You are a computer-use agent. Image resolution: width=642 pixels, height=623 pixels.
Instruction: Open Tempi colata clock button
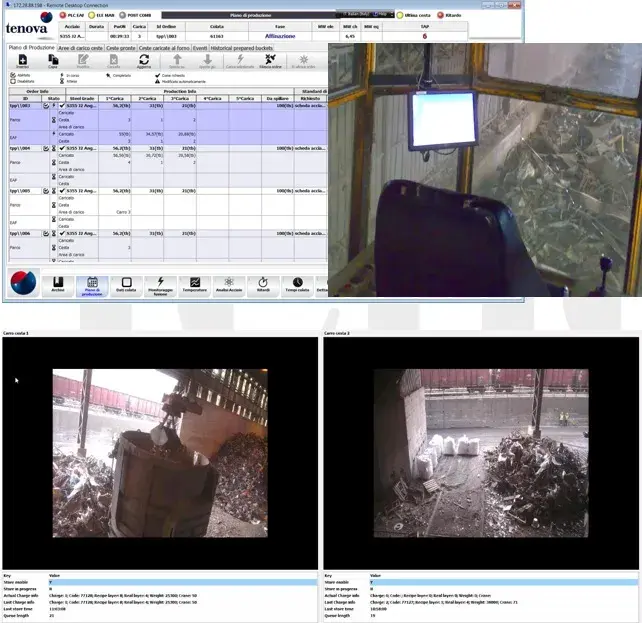(297, 285)
